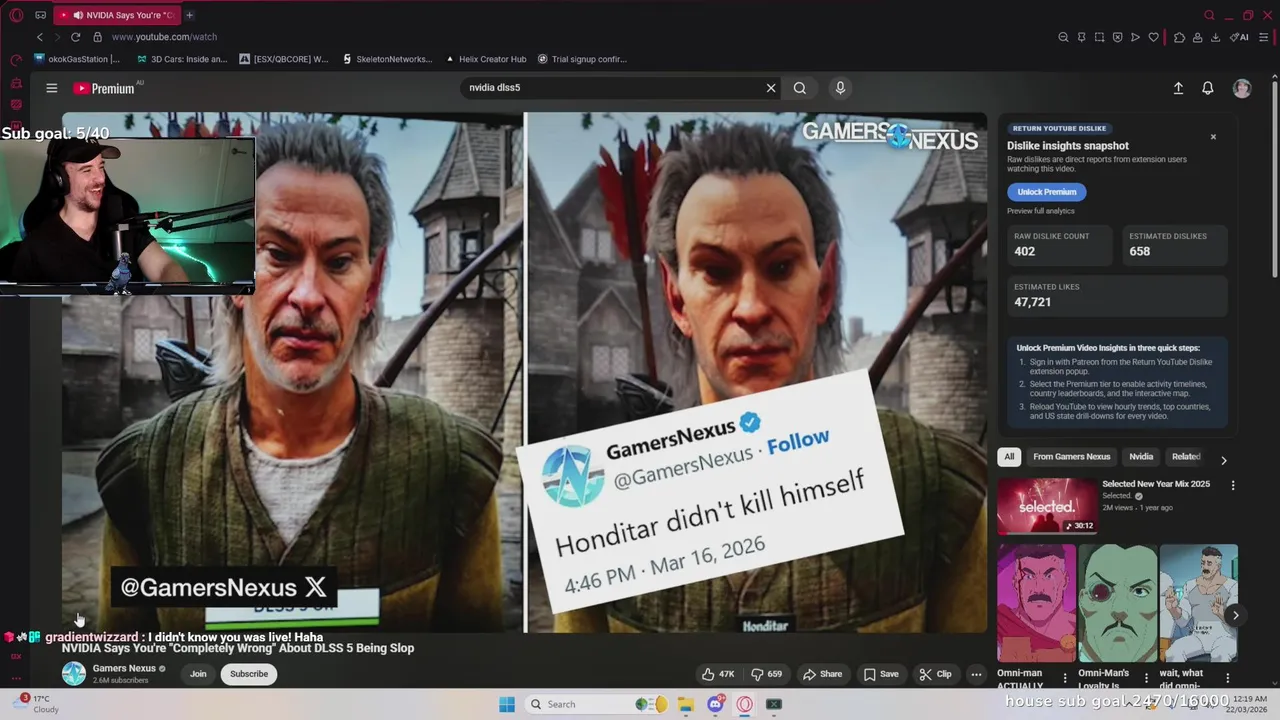Like the video with thumbs up
This screenshot has height=720, width=1280.
tap(718, 674)
